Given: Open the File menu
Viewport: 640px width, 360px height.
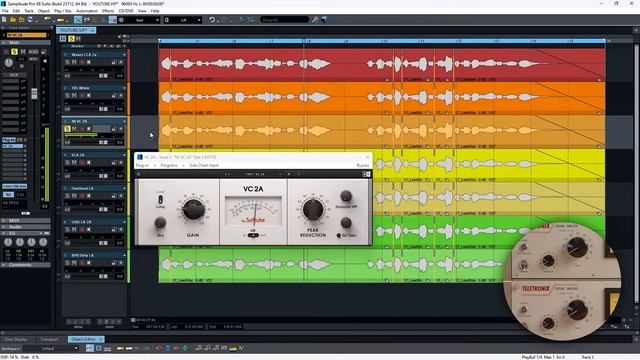Looking at the screenshot, I should pos(5,11).
